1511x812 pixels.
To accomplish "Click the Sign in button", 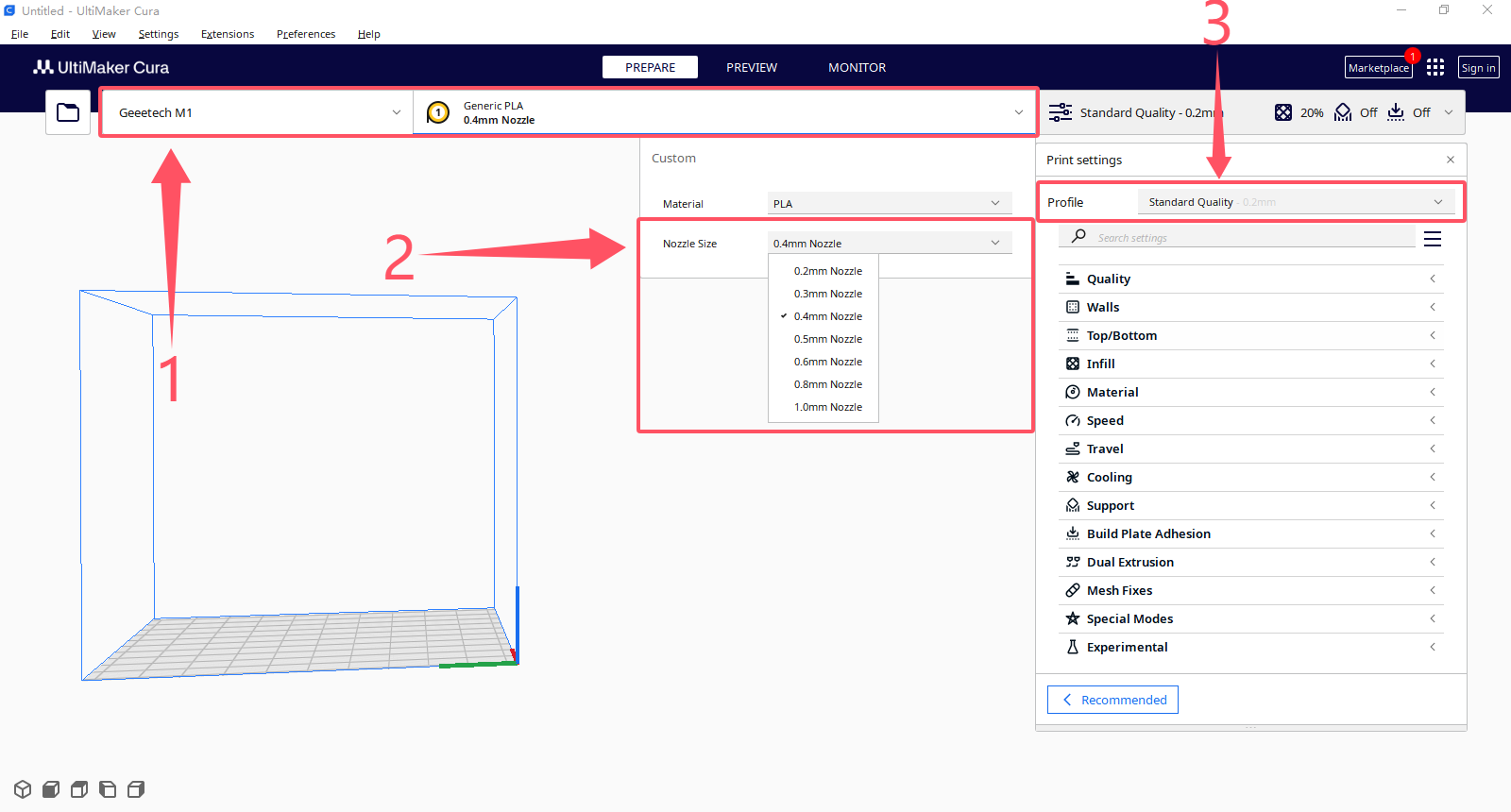I will [1479, 67].
